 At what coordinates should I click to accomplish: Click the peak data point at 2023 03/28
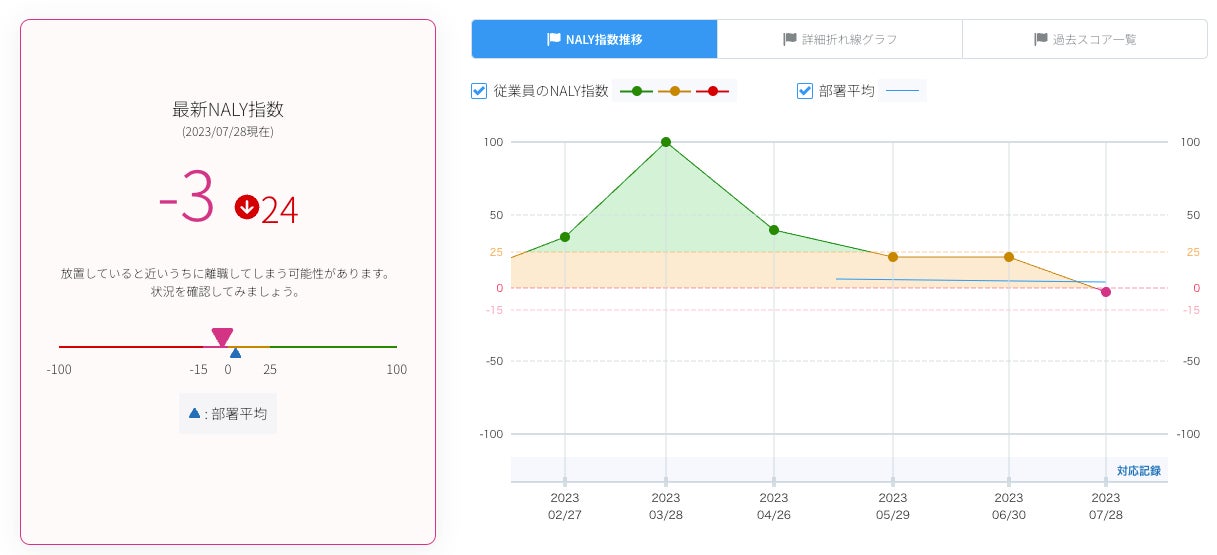666,142
